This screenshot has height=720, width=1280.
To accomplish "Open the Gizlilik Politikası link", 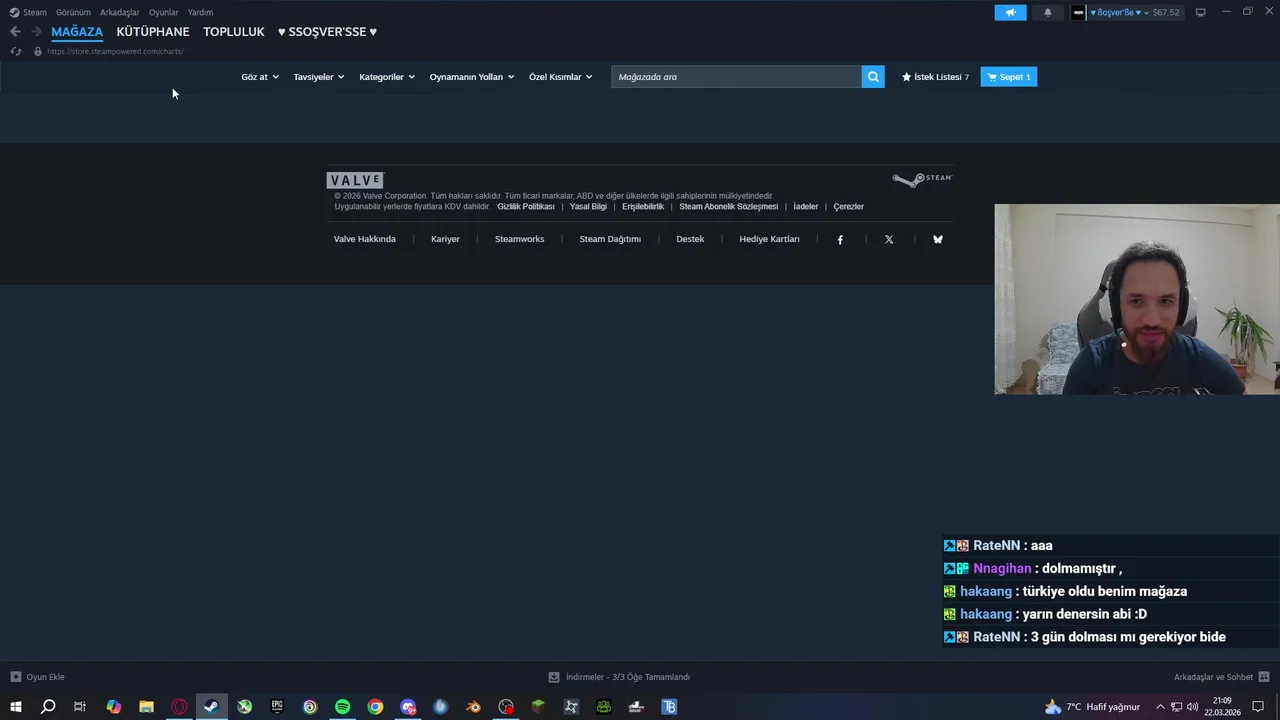I will click(526, 207).
